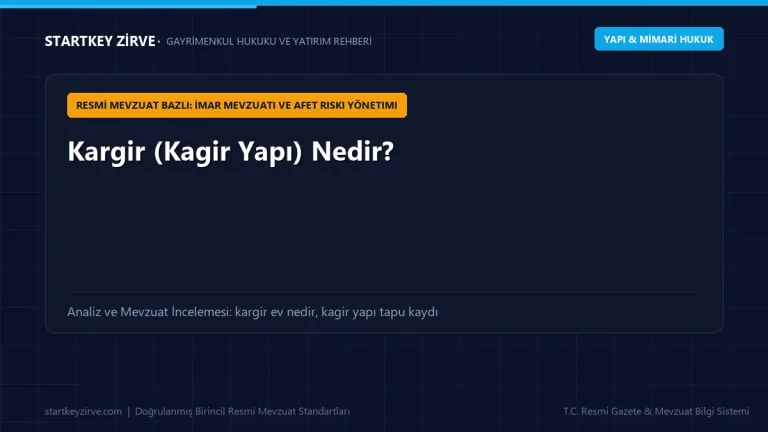Screen dimensions: 768x432
Task: Open the startkeyzirve.com footer link
Action: point(83,411)
